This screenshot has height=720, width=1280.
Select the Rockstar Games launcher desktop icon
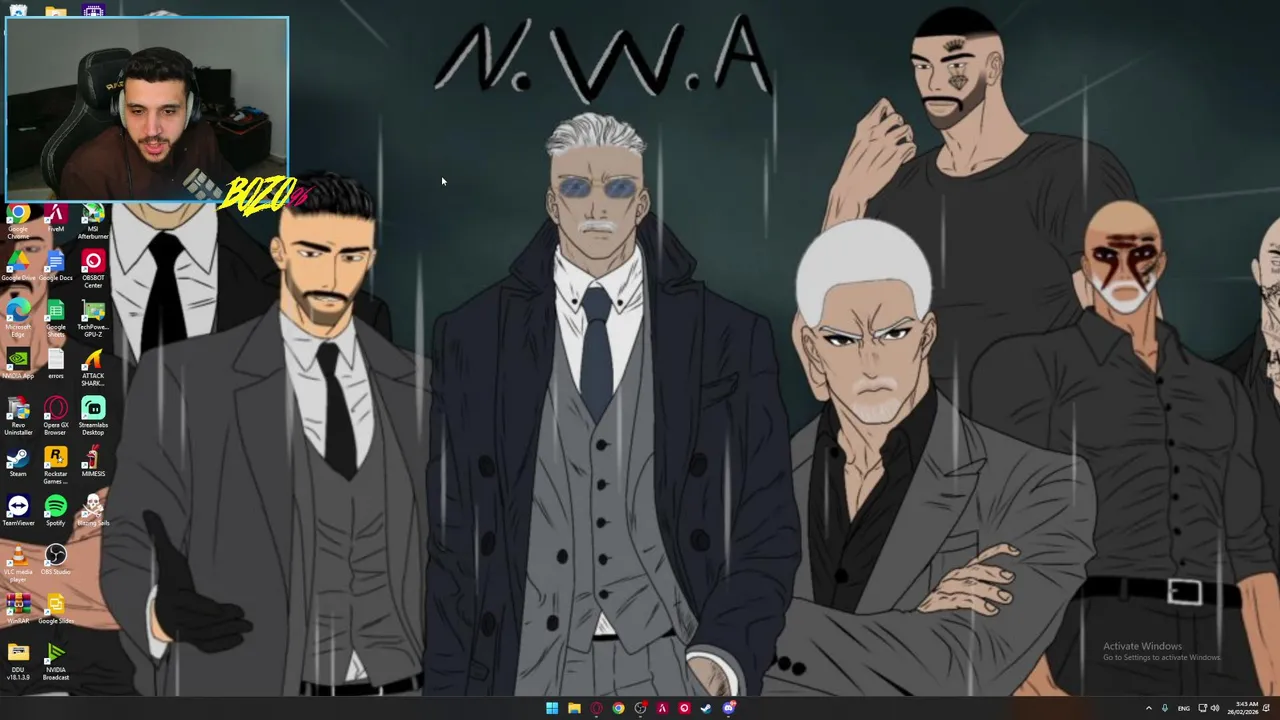coord(56,465)
